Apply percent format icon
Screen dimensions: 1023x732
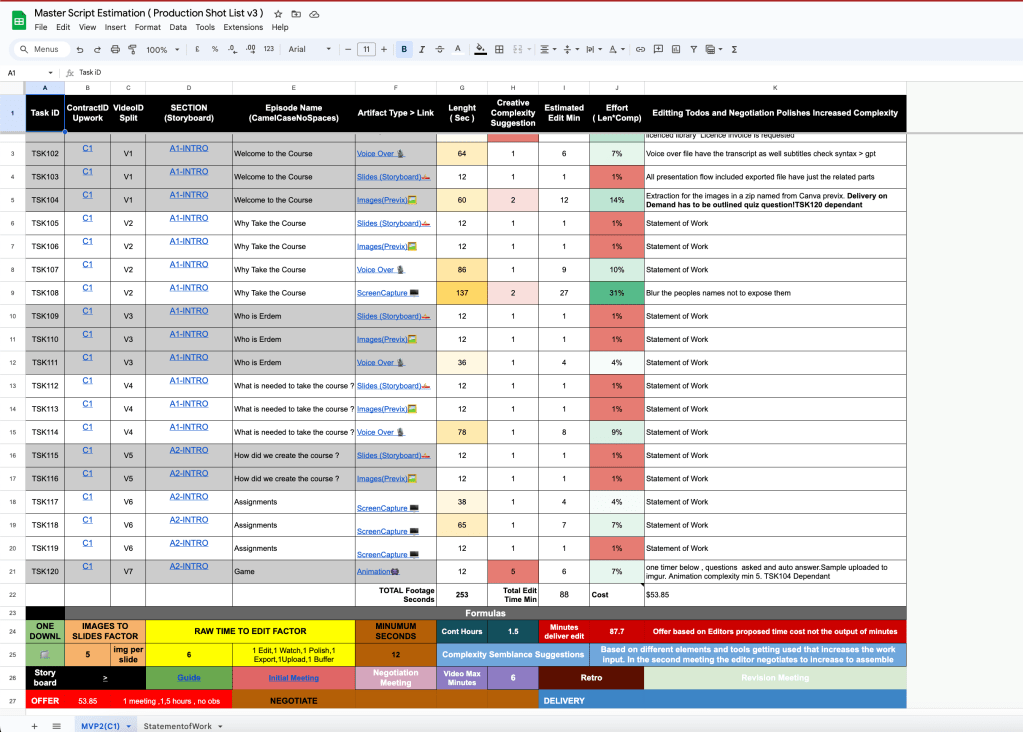[215, 50]
